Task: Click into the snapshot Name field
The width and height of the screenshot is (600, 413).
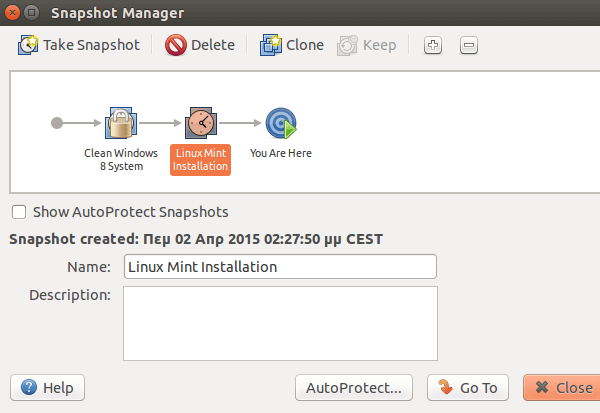Action: coord(280,266)
